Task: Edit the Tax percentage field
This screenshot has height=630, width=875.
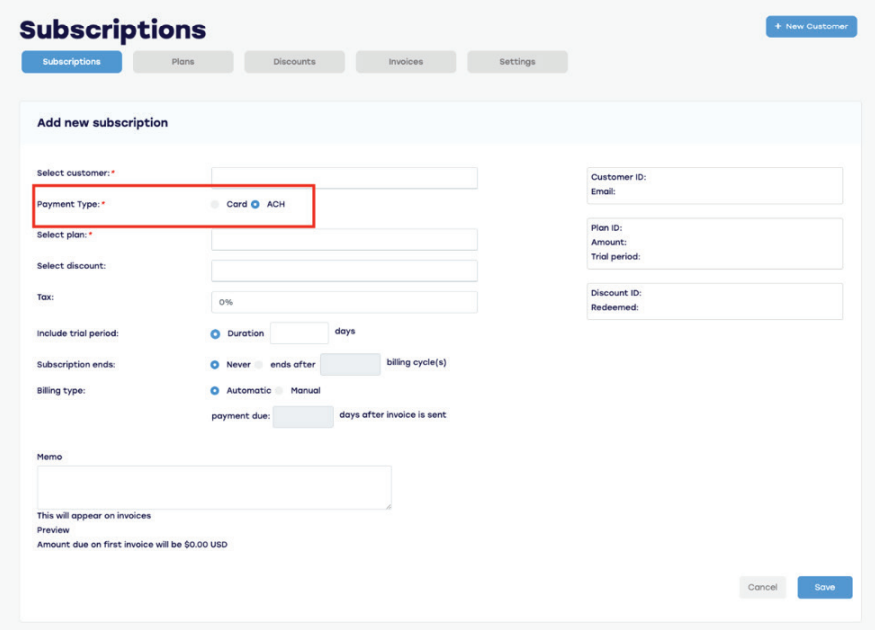Action: (x=344, y=301)
